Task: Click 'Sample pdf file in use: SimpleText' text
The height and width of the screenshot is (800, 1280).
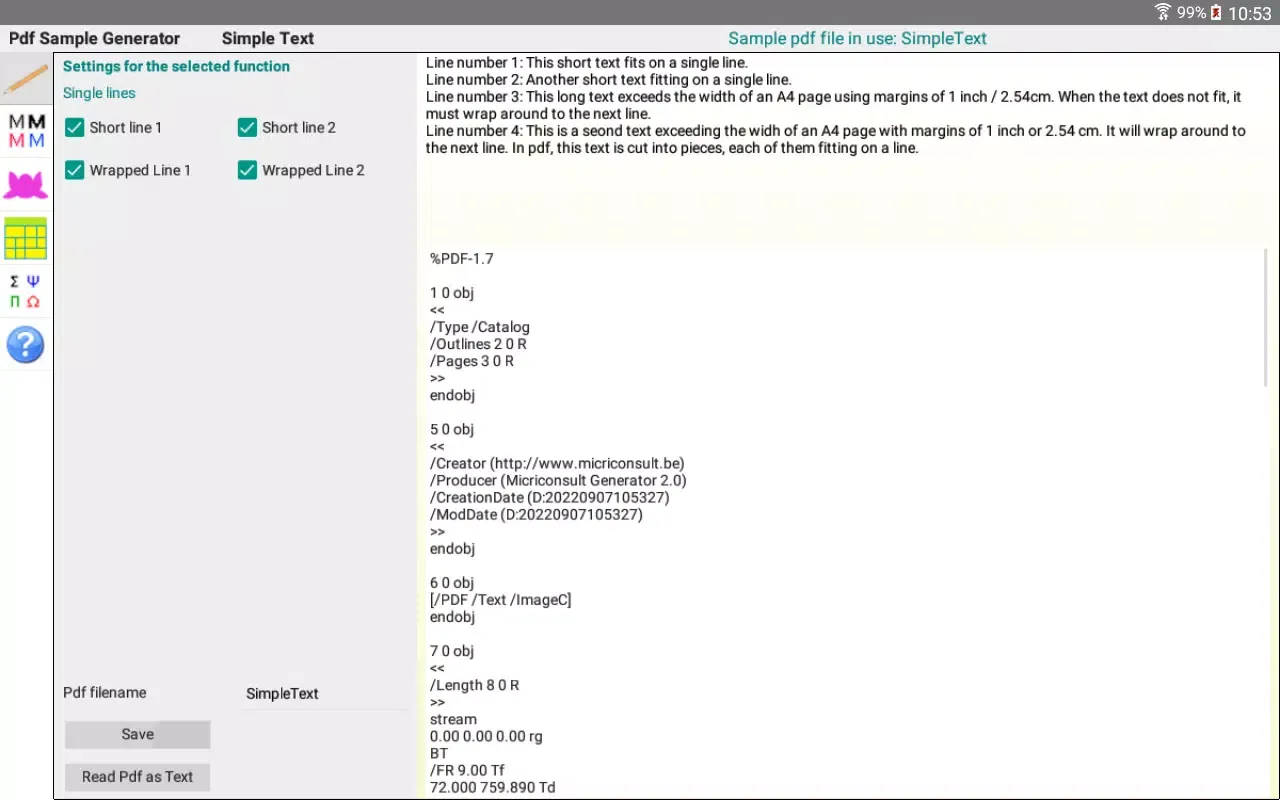Action: (x=857, y=38)
